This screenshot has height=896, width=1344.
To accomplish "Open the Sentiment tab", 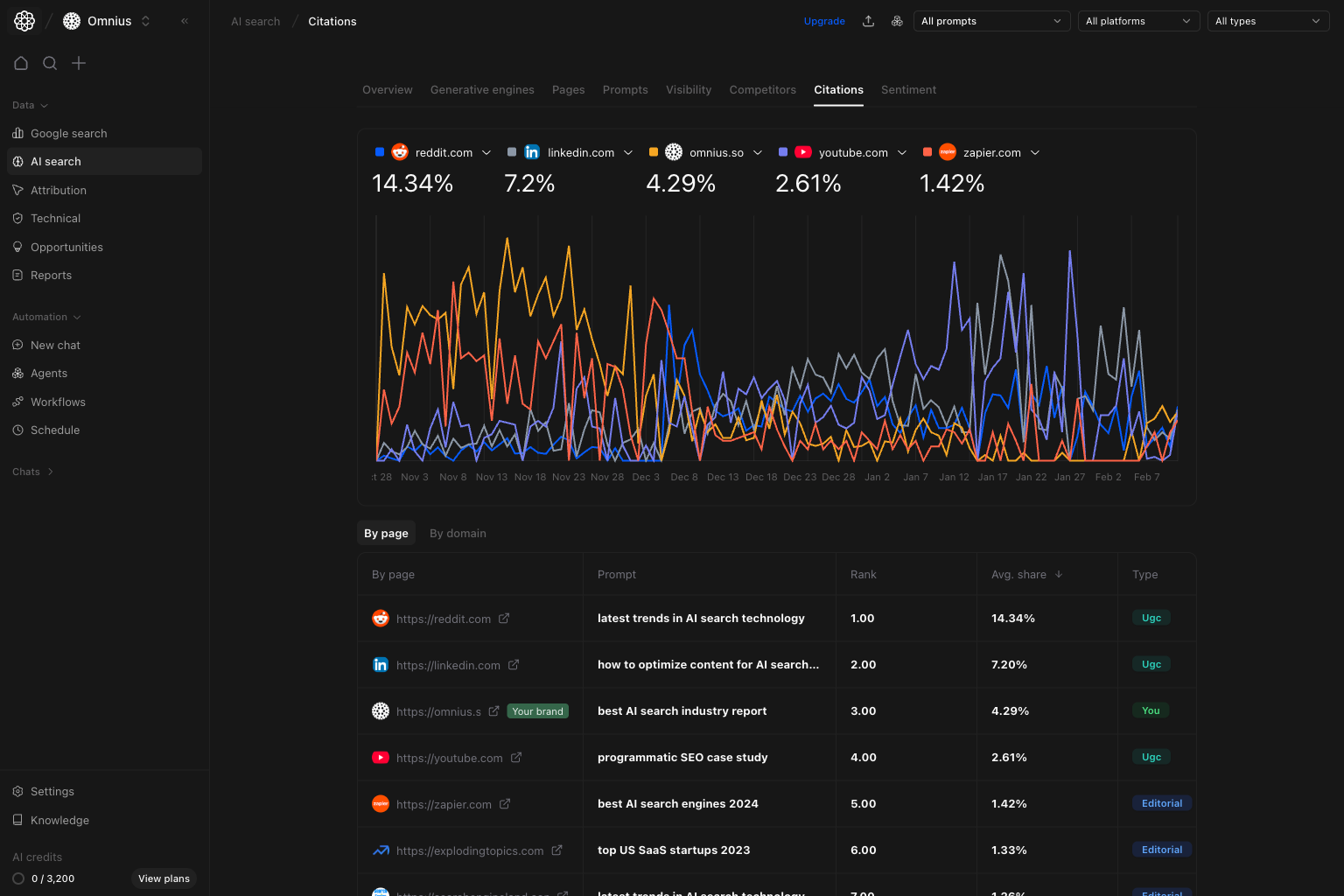I will pyautogui.click(x=908, y=89).
